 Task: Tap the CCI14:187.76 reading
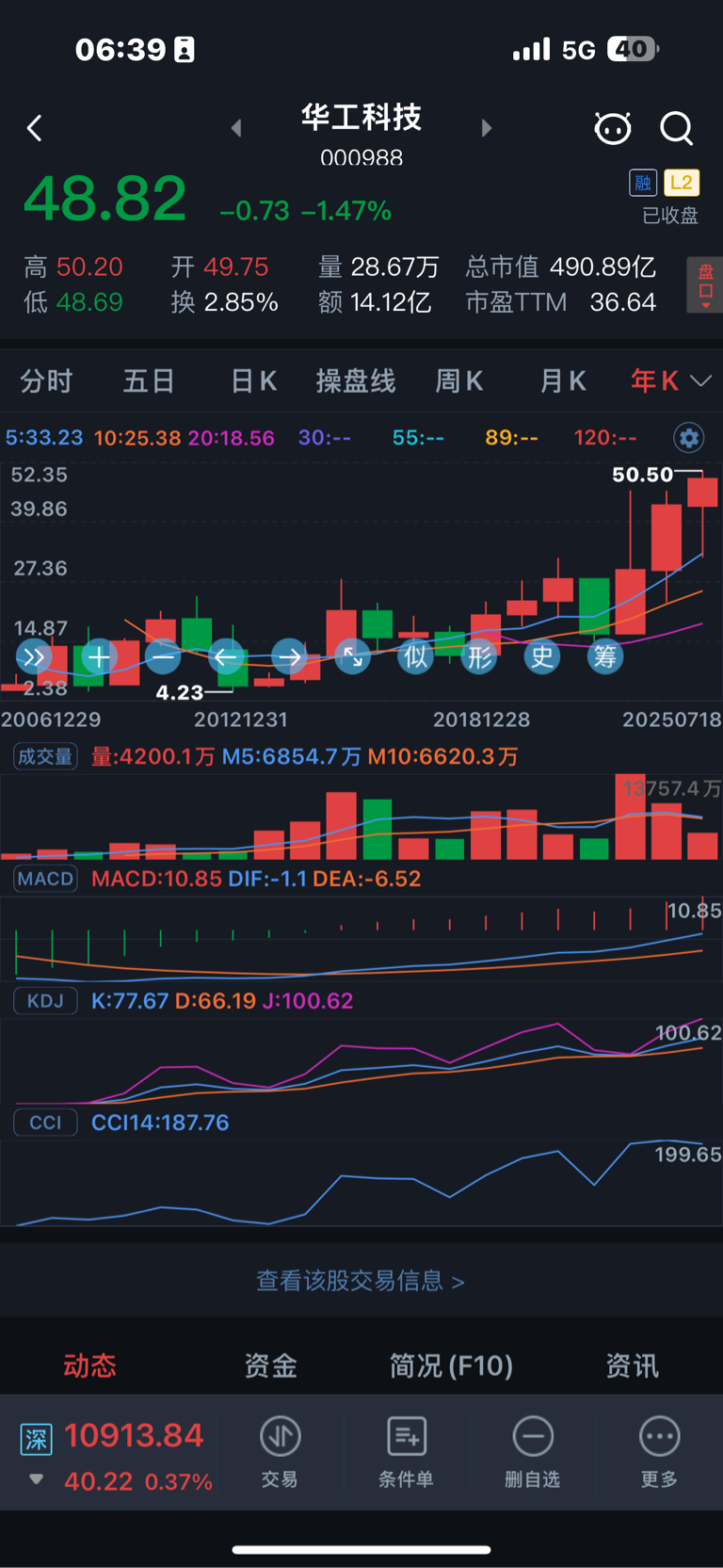160,1123
